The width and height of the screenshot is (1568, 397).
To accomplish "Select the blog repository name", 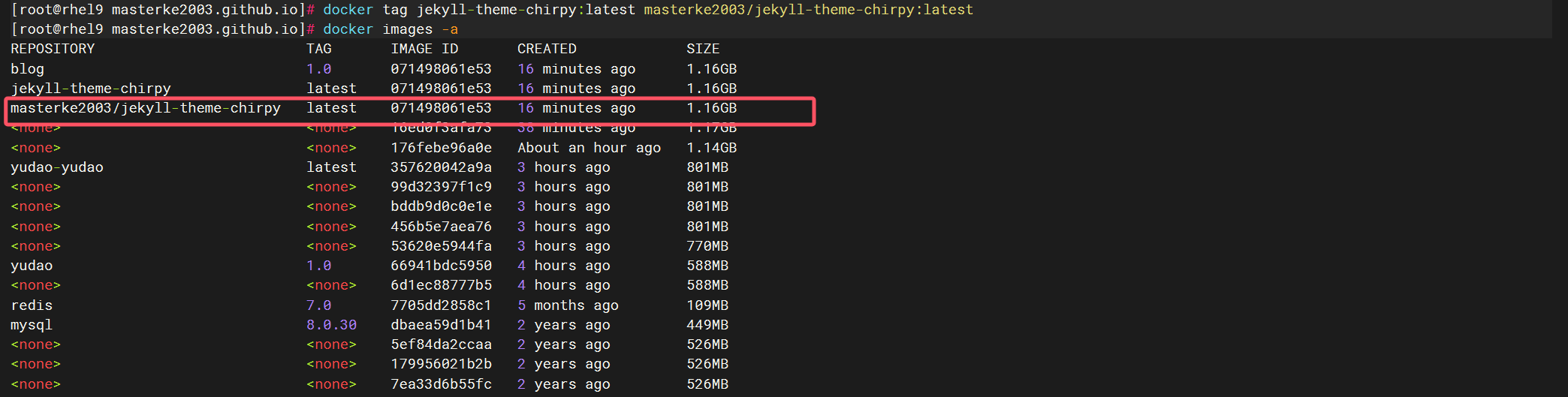I will tap(27, 69).
